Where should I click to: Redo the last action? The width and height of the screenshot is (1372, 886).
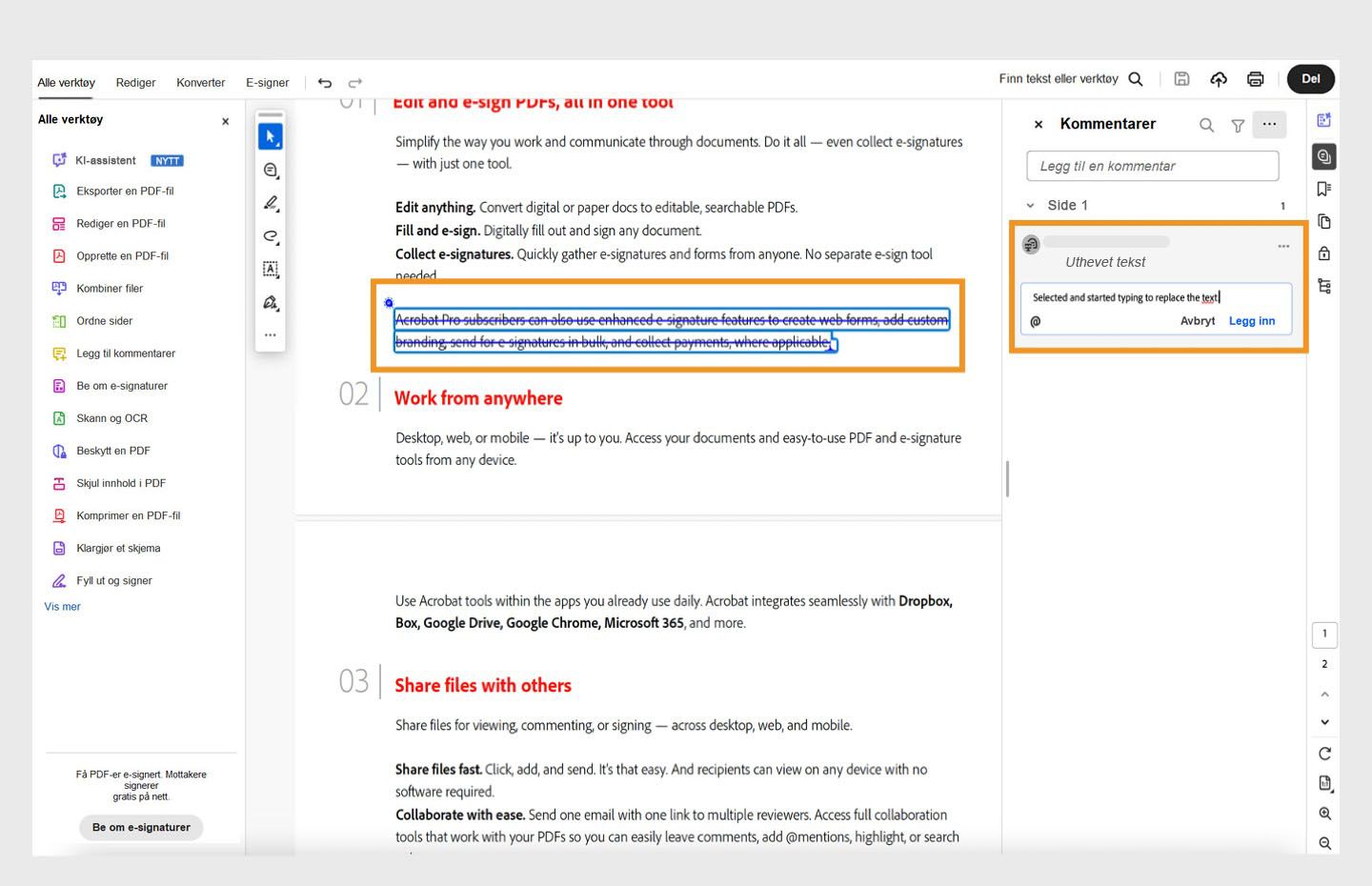355,83
